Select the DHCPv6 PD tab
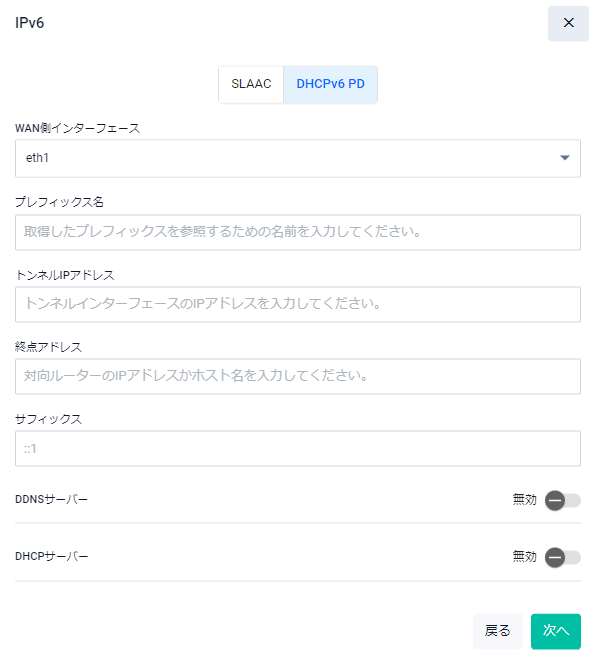The image size is (595, 663). (330, 84)
